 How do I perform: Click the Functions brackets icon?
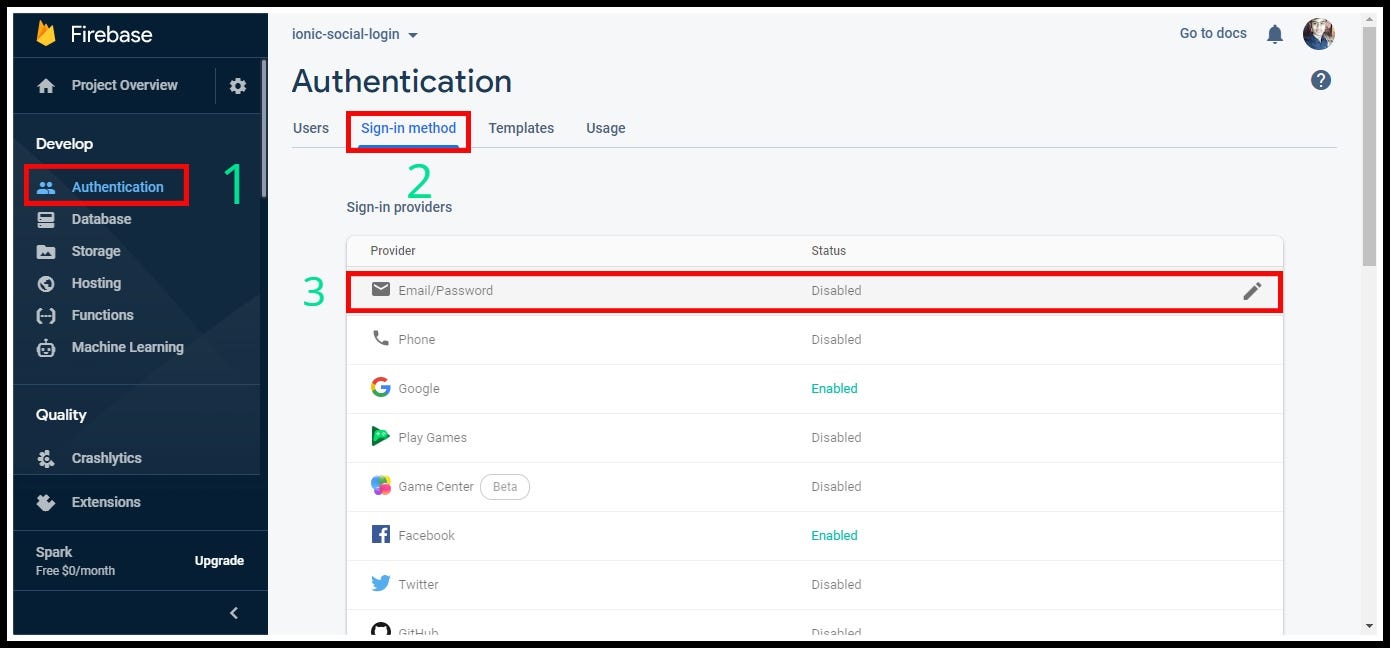(x=46, y=315)
